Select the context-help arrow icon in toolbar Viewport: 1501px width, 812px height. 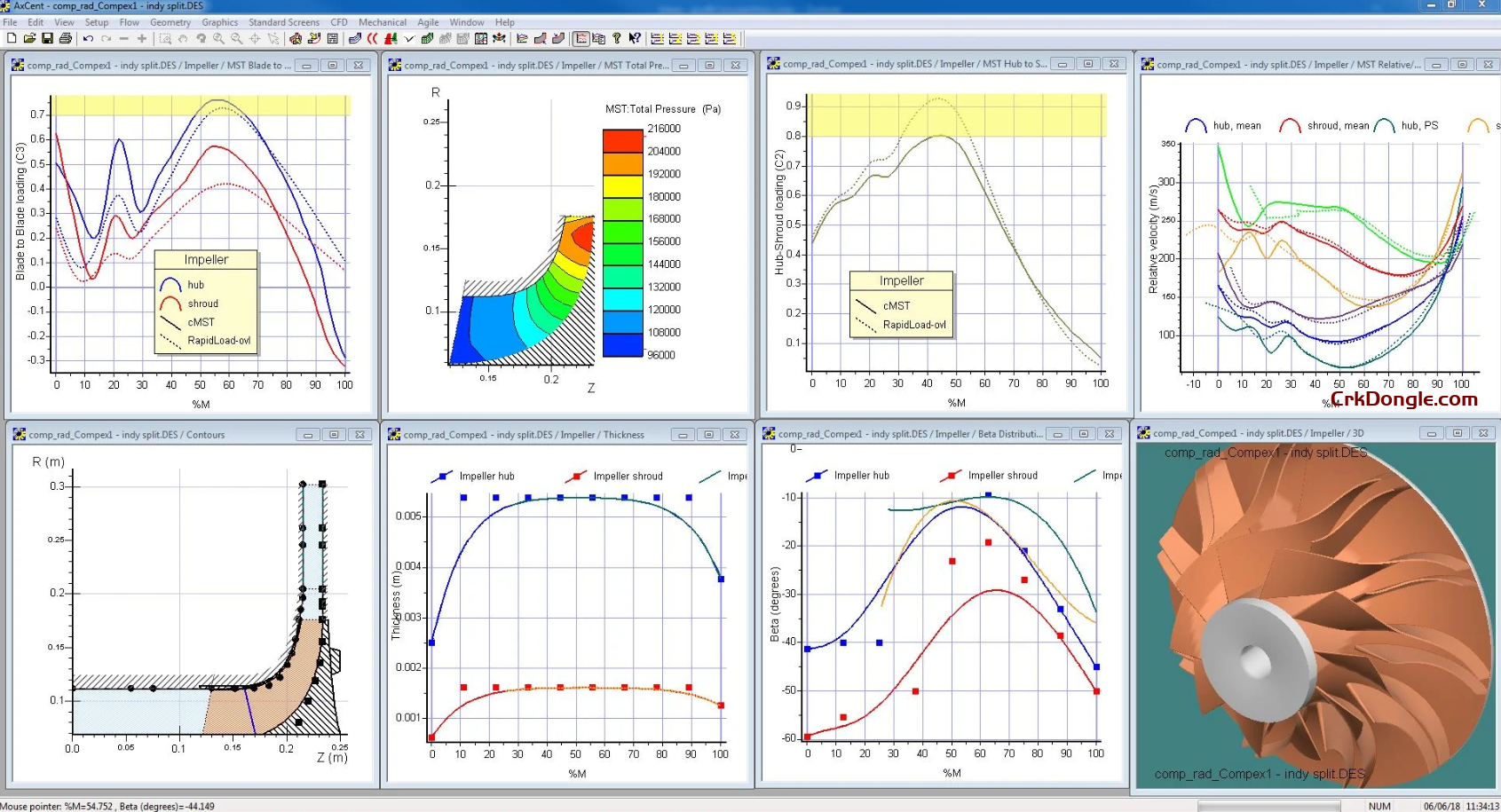[x=636, y=38]
